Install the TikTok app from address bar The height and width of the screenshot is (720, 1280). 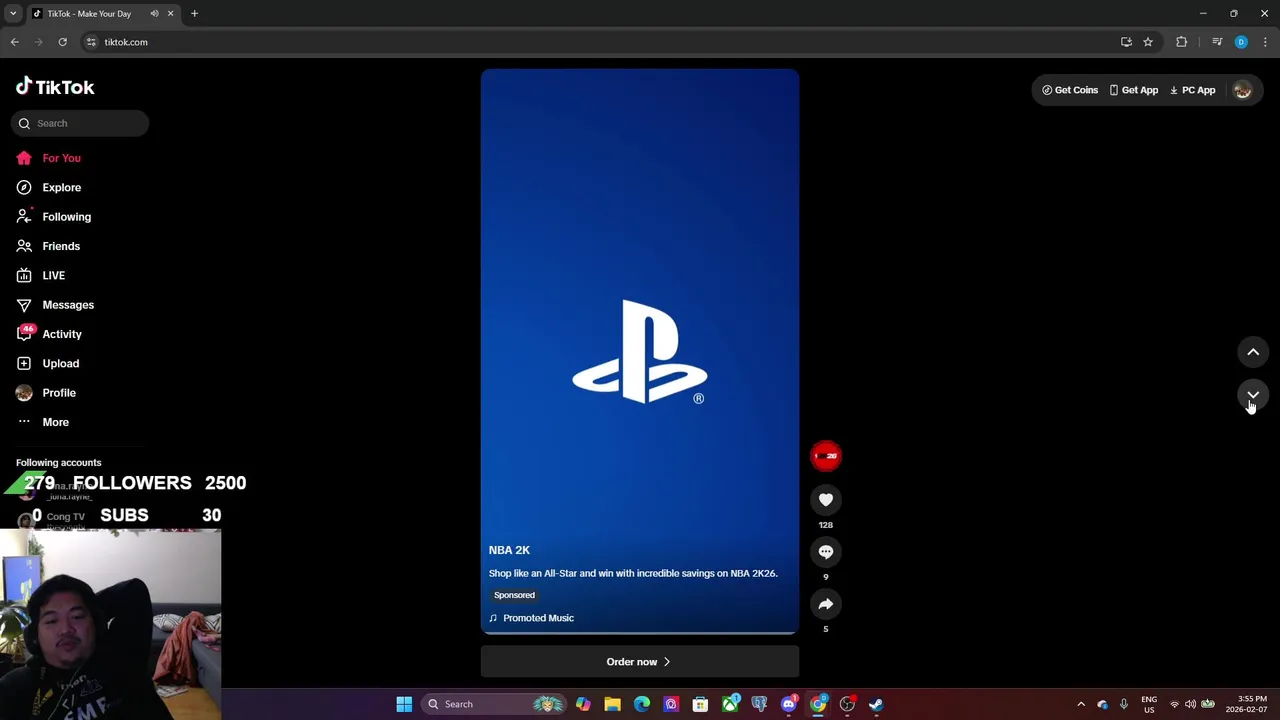coord(1126,42)
